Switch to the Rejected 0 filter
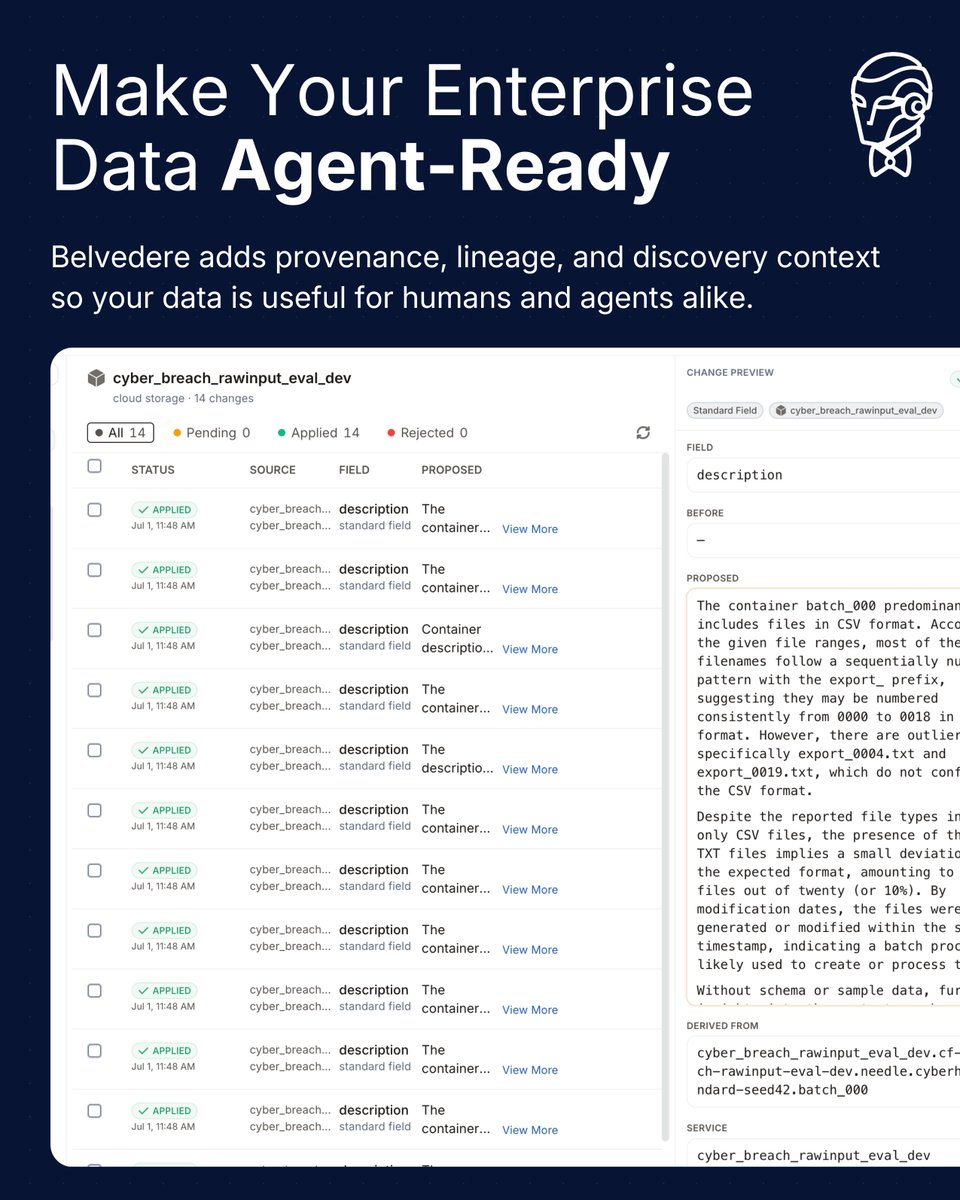 [x=427, y=433]
